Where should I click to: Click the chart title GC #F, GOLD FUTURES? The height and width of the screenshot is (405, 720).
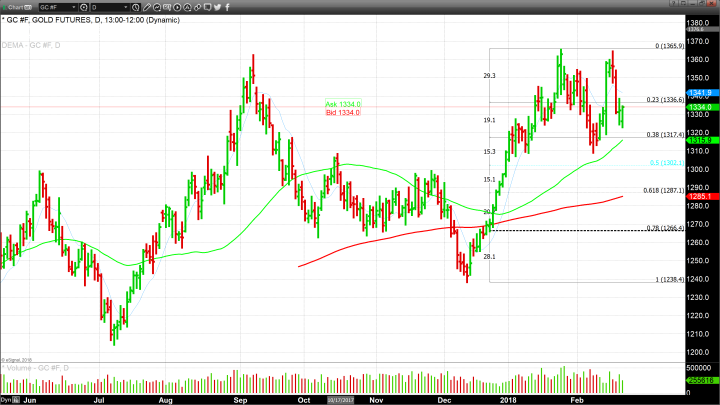tap(60, 19)
